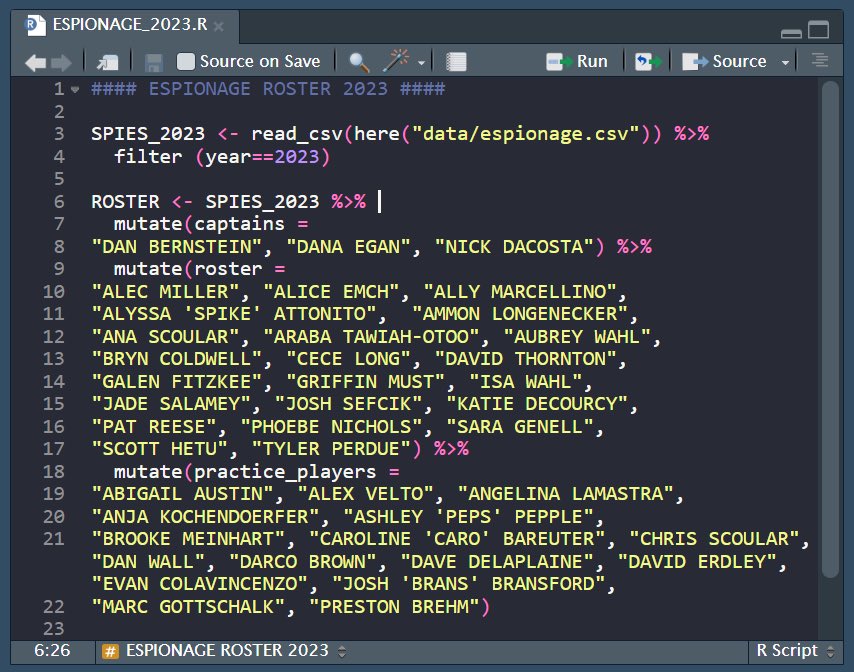Click line number 21 in gutter

[x=53, y=539]
